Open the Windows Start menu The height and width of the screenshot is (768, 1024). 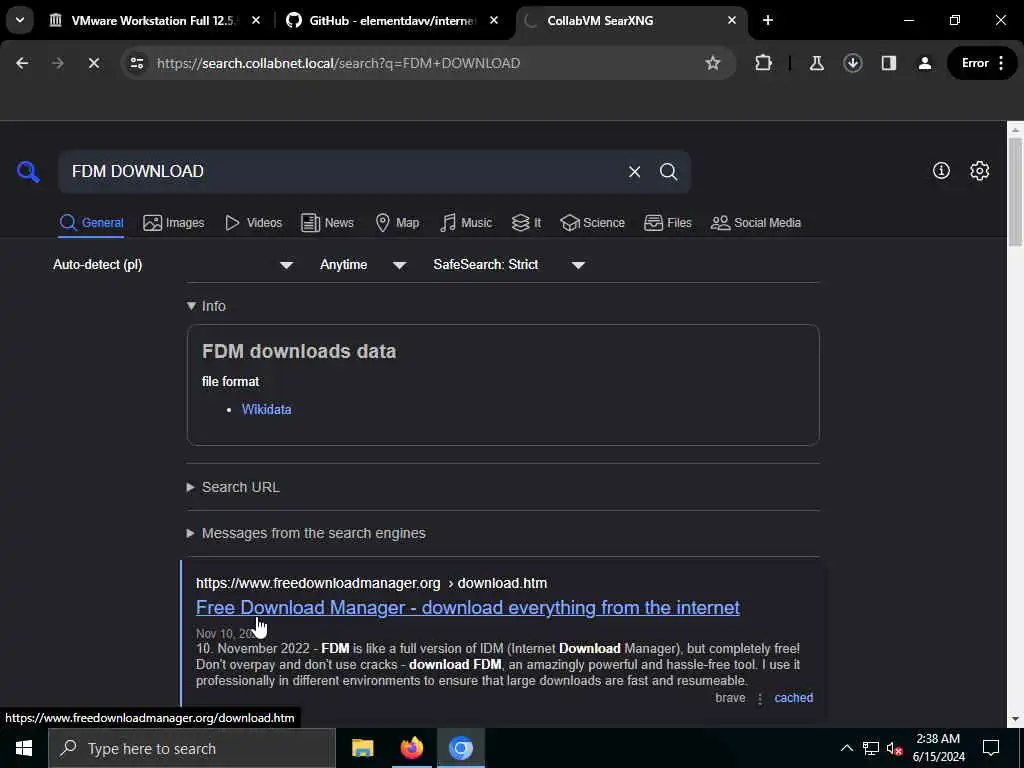click(24, 748)
